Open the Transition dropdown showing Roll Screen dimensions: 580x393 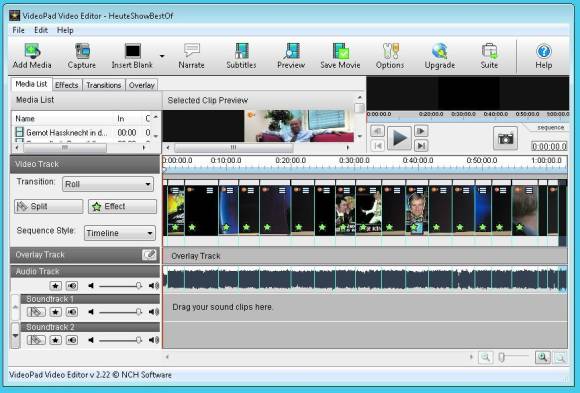pos(108,184)
